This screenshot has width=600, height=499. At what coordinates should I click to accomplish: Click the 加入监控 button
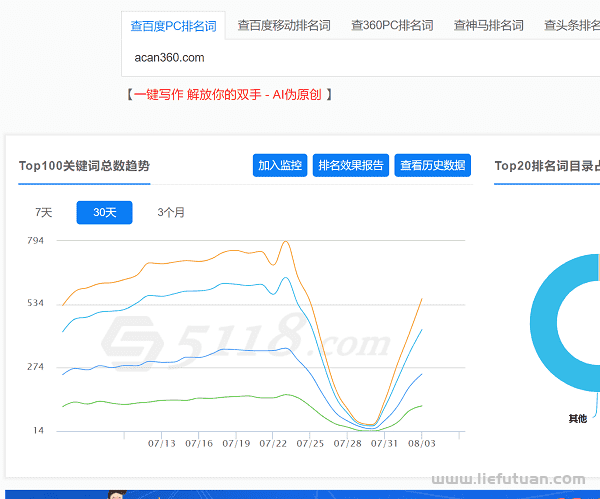[x=280, y=165]
